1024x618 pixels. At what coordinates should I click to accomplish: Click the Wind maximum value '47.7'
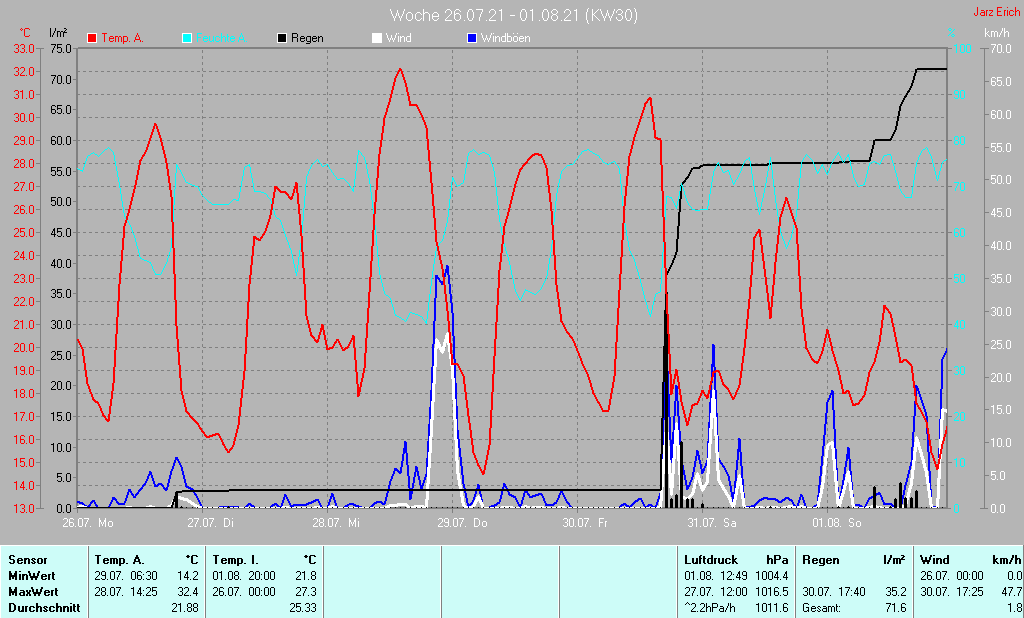[x=1012, y=592]
